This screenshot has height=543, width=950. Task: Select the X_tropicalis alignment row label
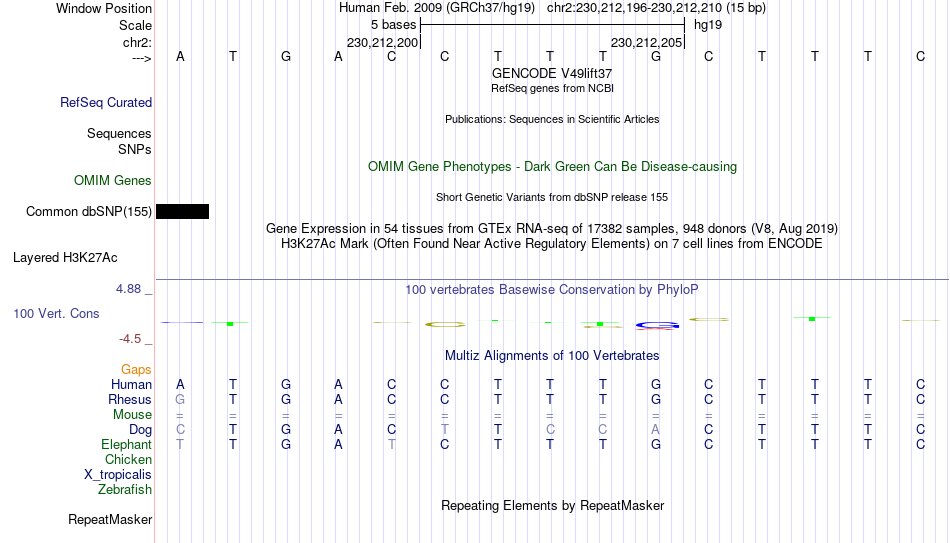(118, 475)
